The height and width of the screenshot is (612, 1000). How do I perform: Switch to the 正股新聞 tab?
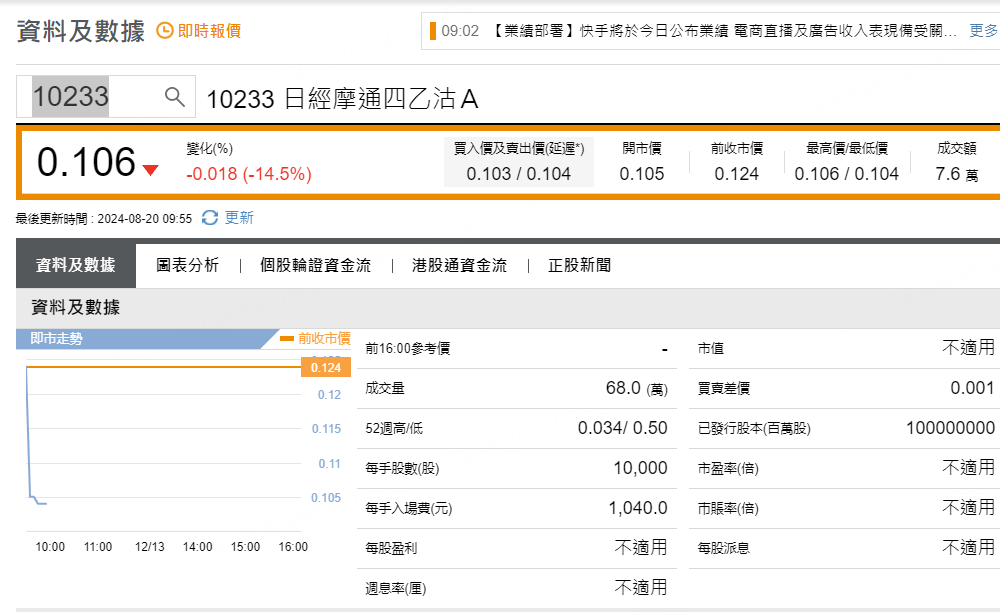tap(580, 265)
